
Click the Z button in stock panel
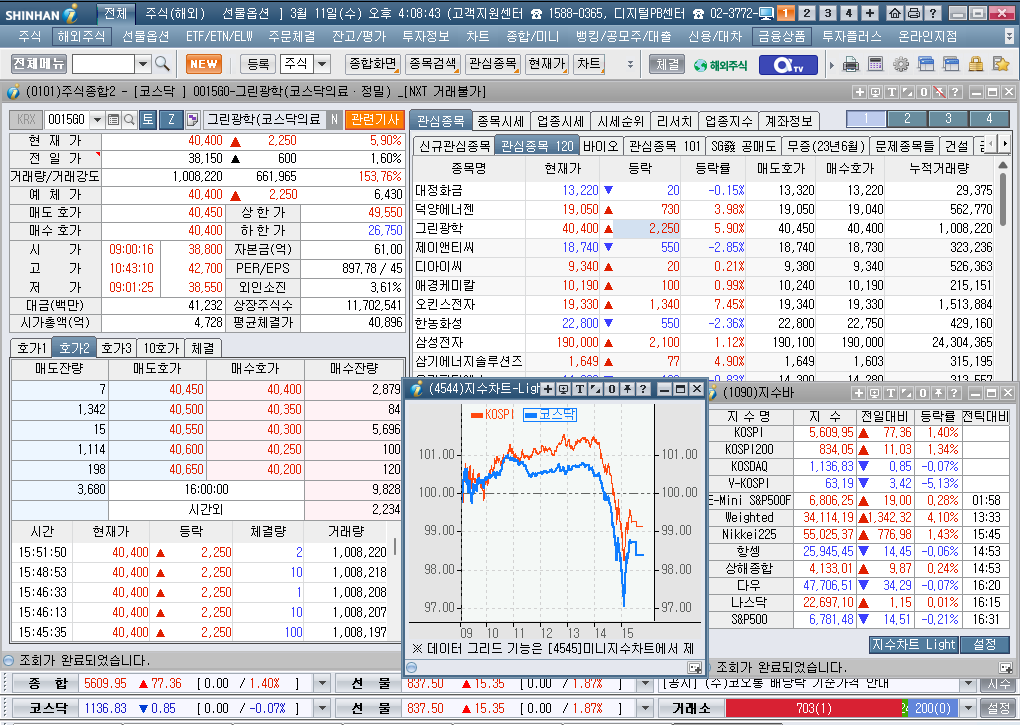172,119
